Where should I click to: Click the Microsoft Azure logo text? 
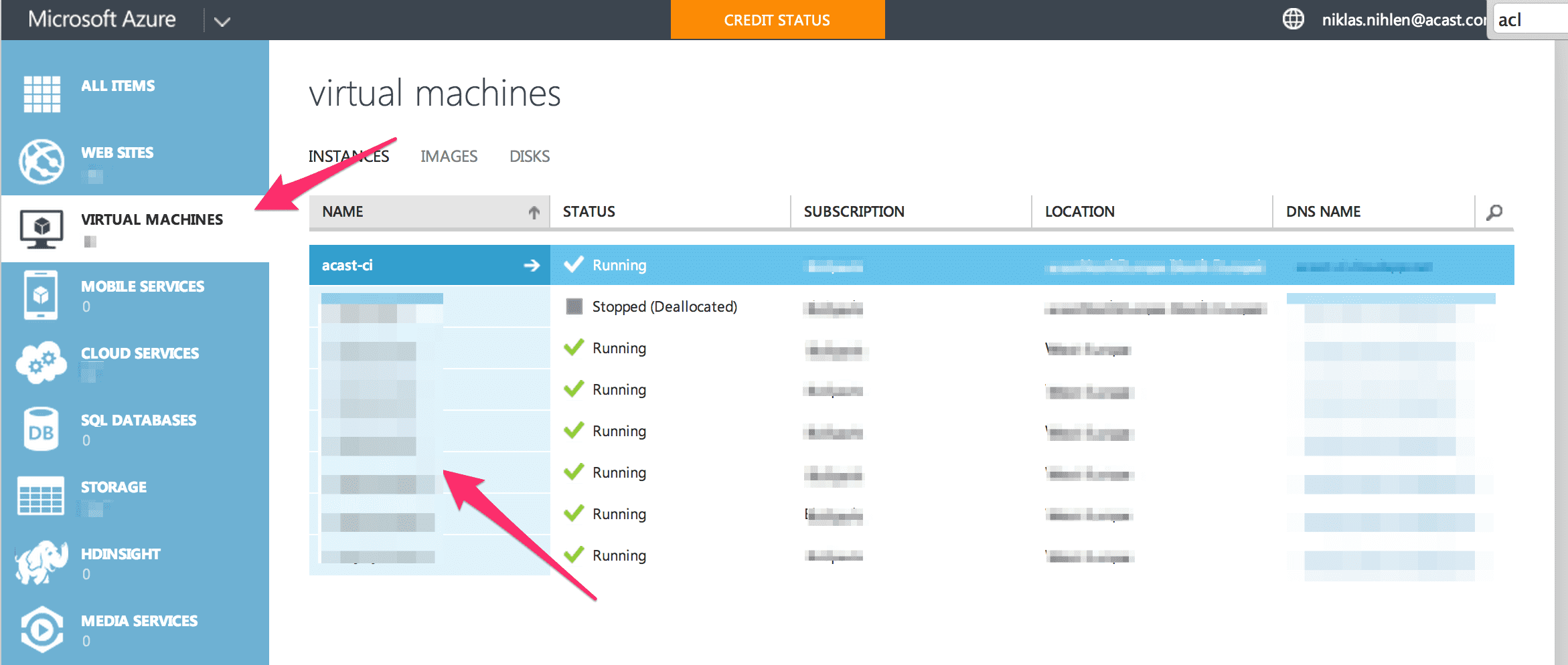(102, 19)
